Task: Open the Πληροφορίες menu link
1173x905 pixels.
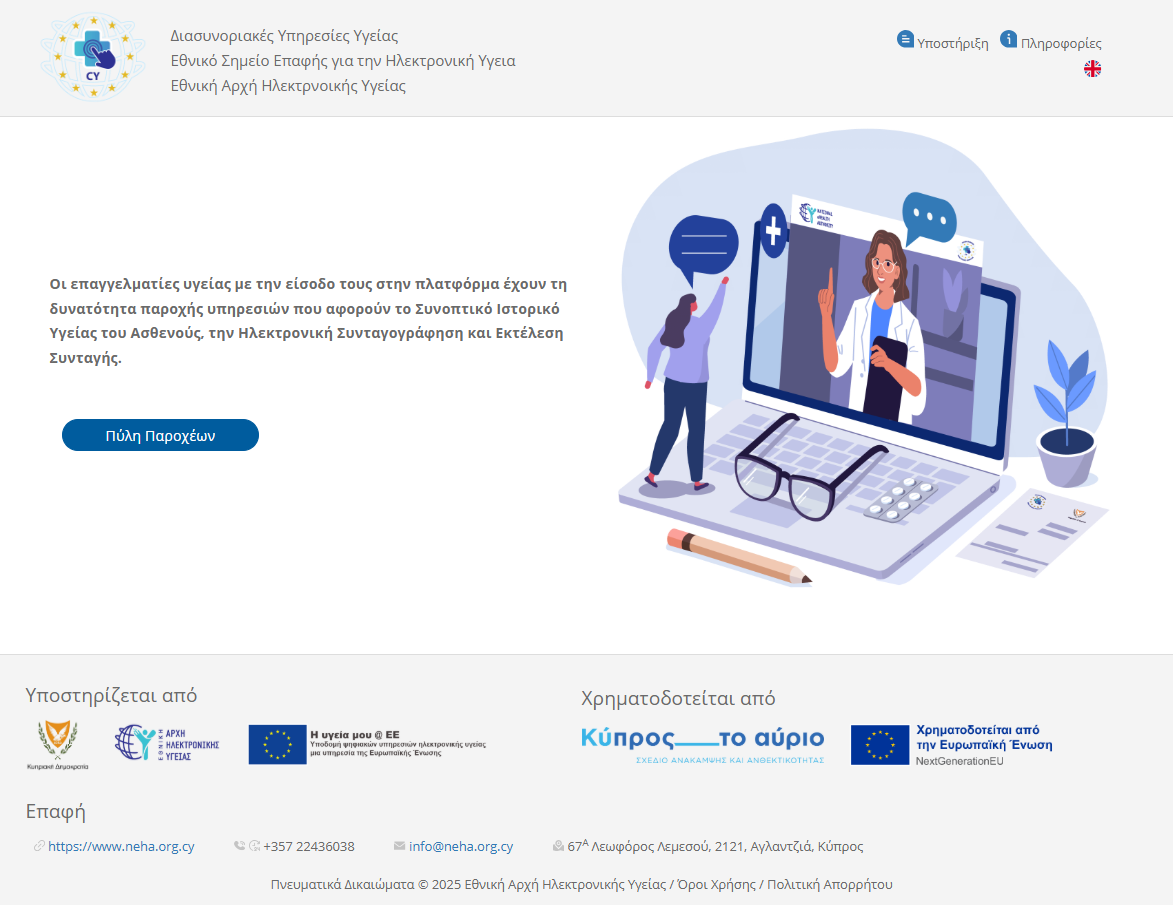Action: [1061, 44]
